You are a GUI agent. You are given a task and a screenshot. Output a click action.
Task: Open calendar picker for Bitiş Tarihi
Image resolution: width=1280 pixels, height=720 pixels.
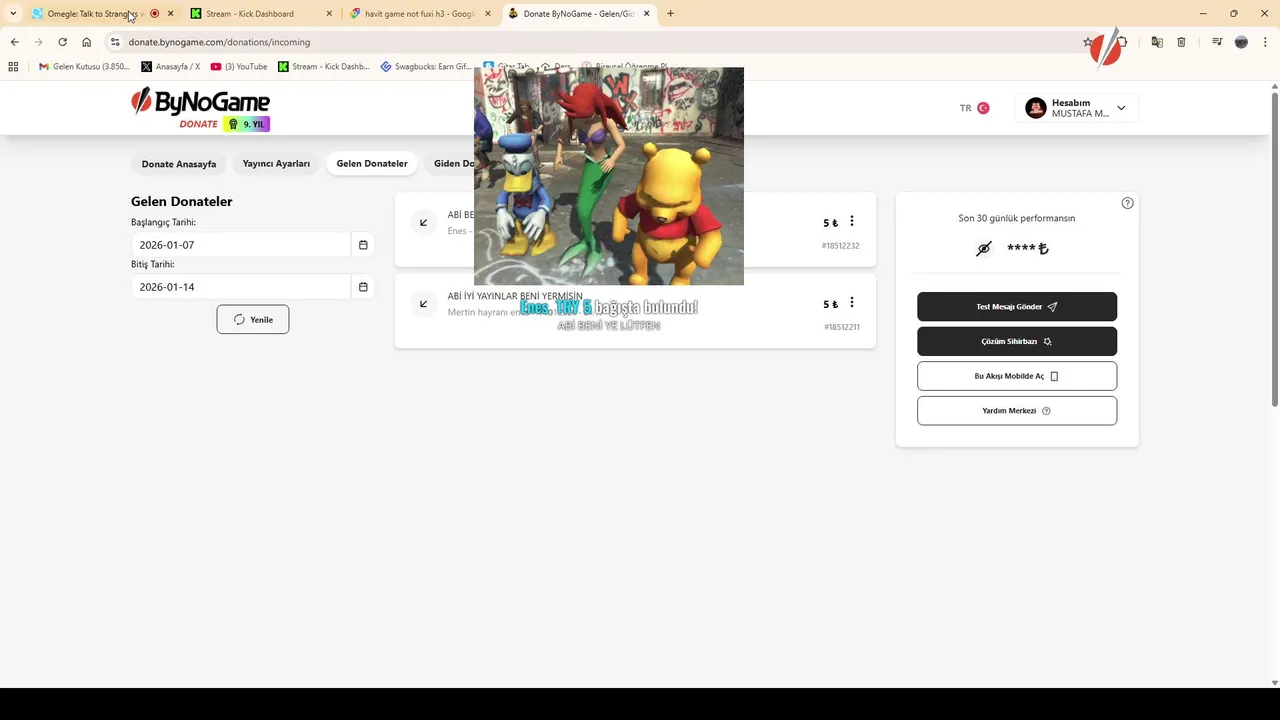[363, 287]
